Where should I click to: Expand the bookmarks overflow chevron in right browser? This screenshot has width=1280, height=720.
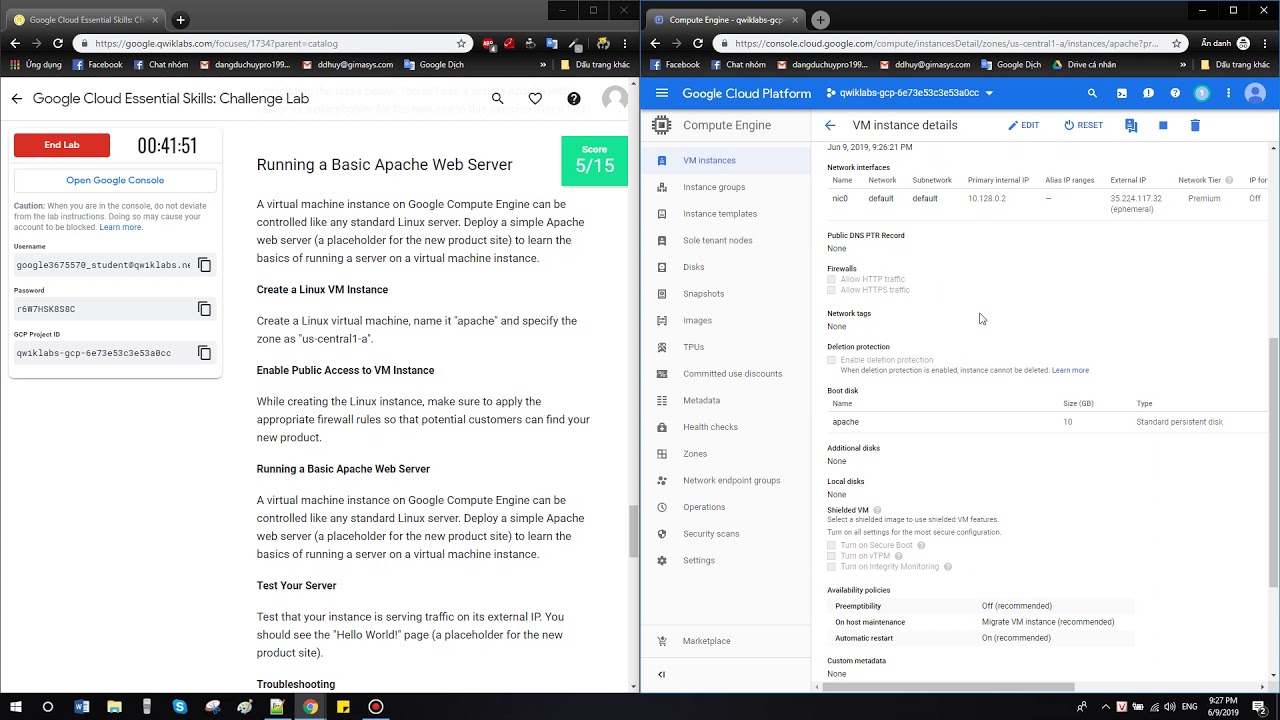click(1183, 65)
